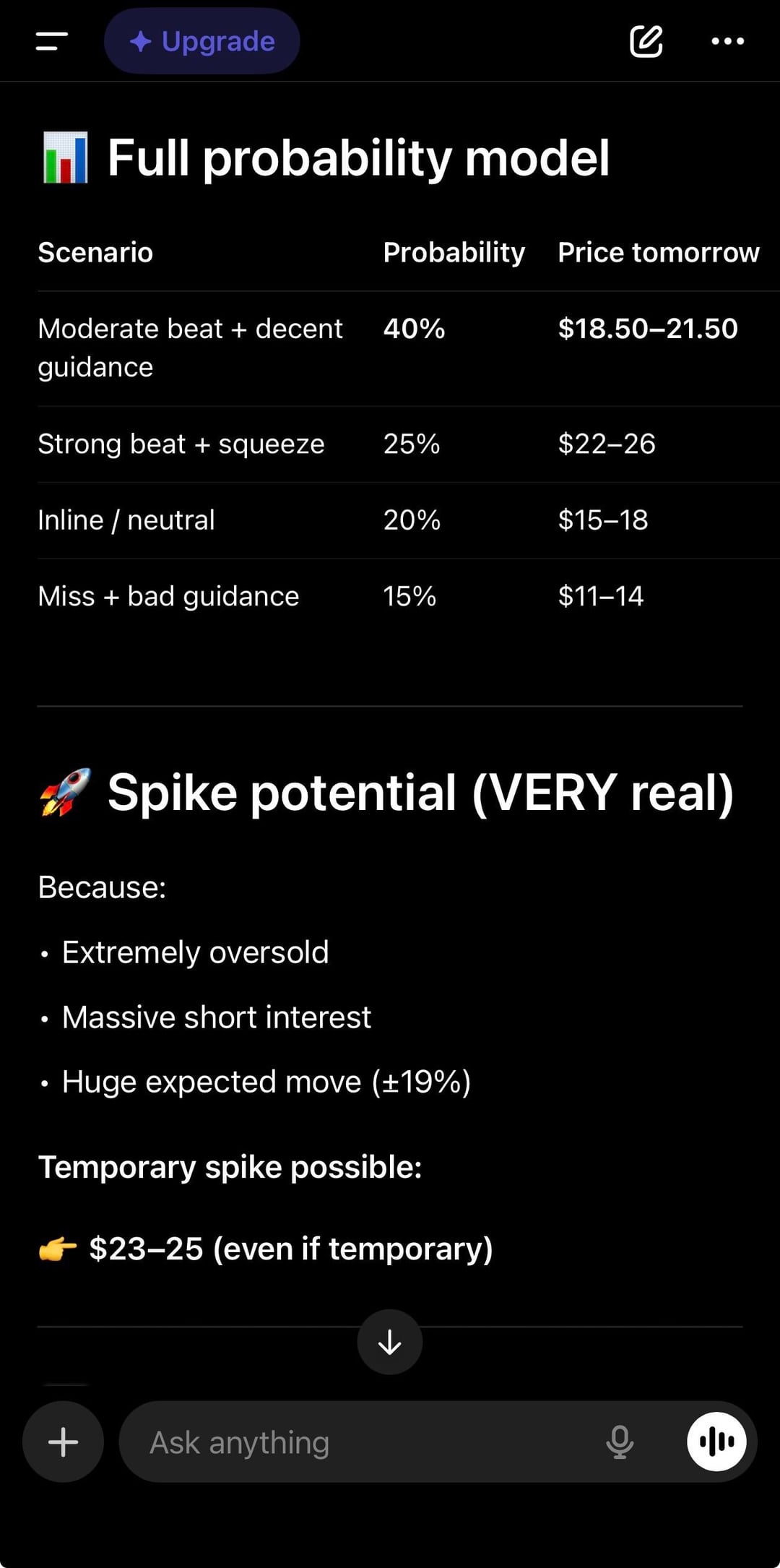Tap the plus attachment button
The height and width of the screenshot is (1568, 780).
click(63, 1442)
